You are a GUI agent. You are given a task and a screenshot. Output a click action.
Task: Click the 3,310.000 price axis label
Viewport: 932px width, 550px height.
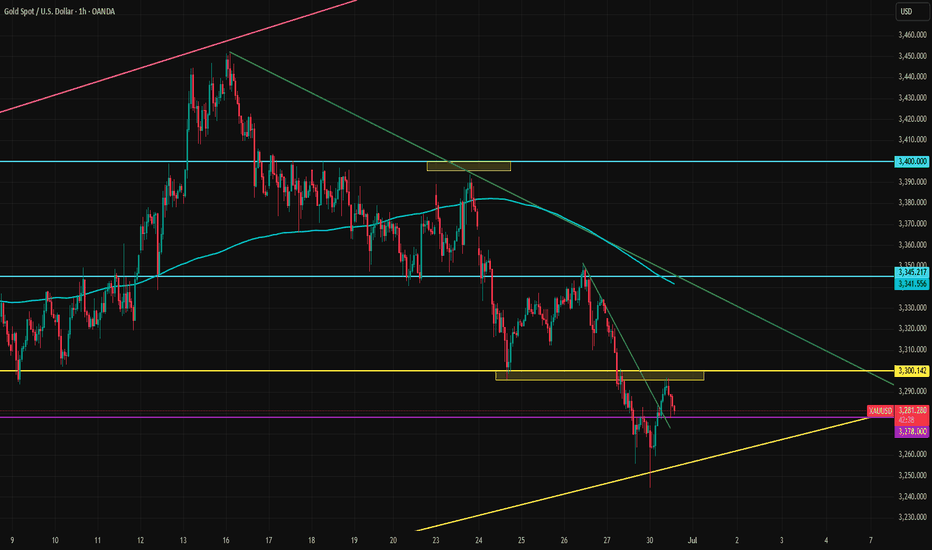912,350
